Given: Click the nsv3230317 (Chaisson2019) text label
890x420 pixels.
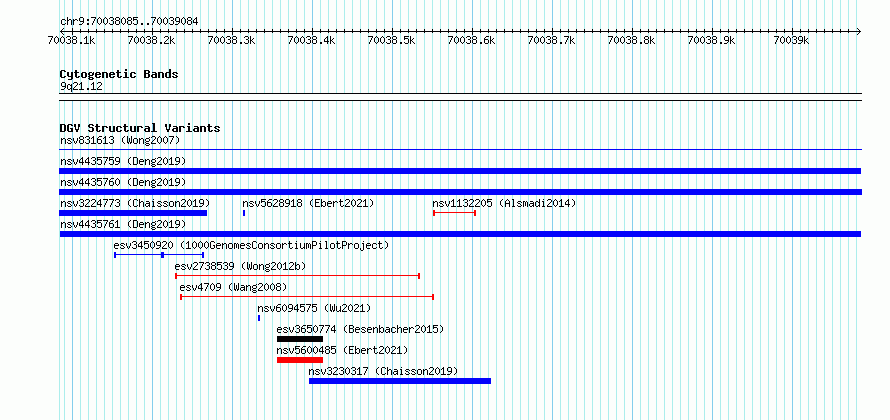Looking at the screenshot, I should click(x=383, y=371).
